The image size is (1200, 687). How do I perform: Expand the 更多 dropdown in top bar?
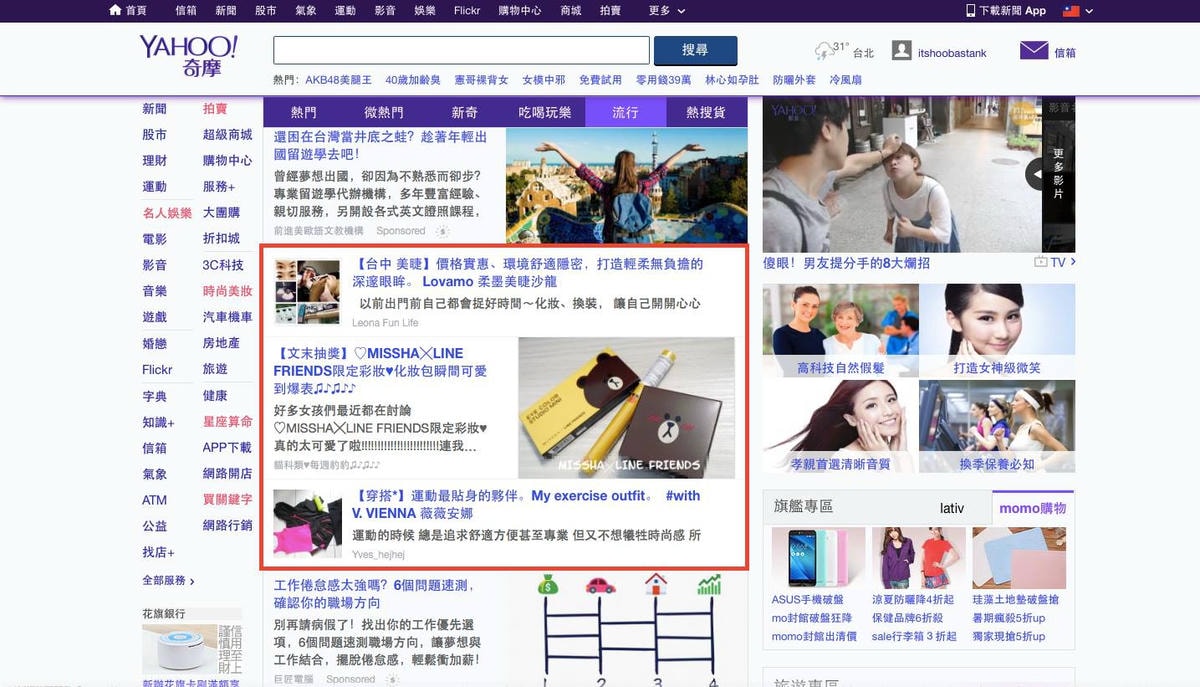(667, 10)
